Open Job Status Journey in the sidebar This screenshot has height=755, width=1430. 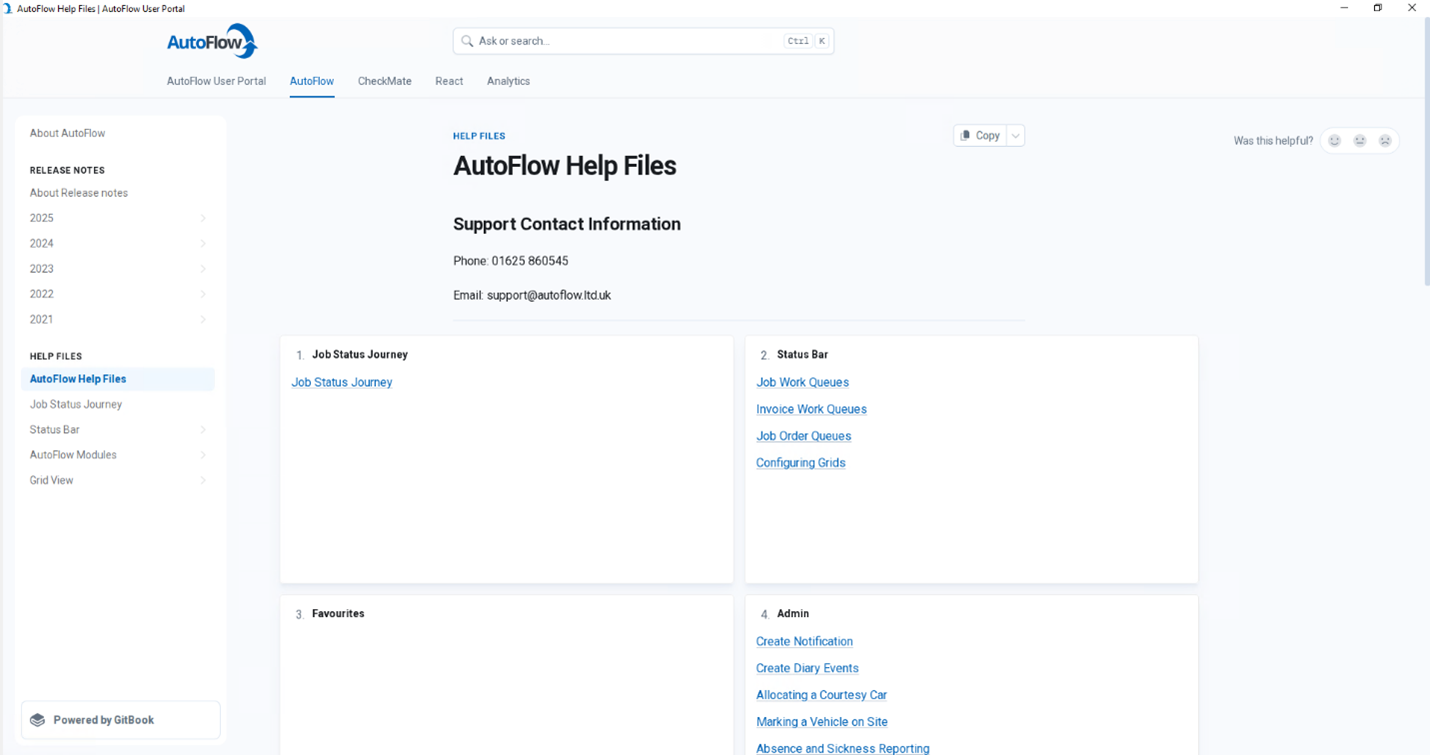[76, 404]
